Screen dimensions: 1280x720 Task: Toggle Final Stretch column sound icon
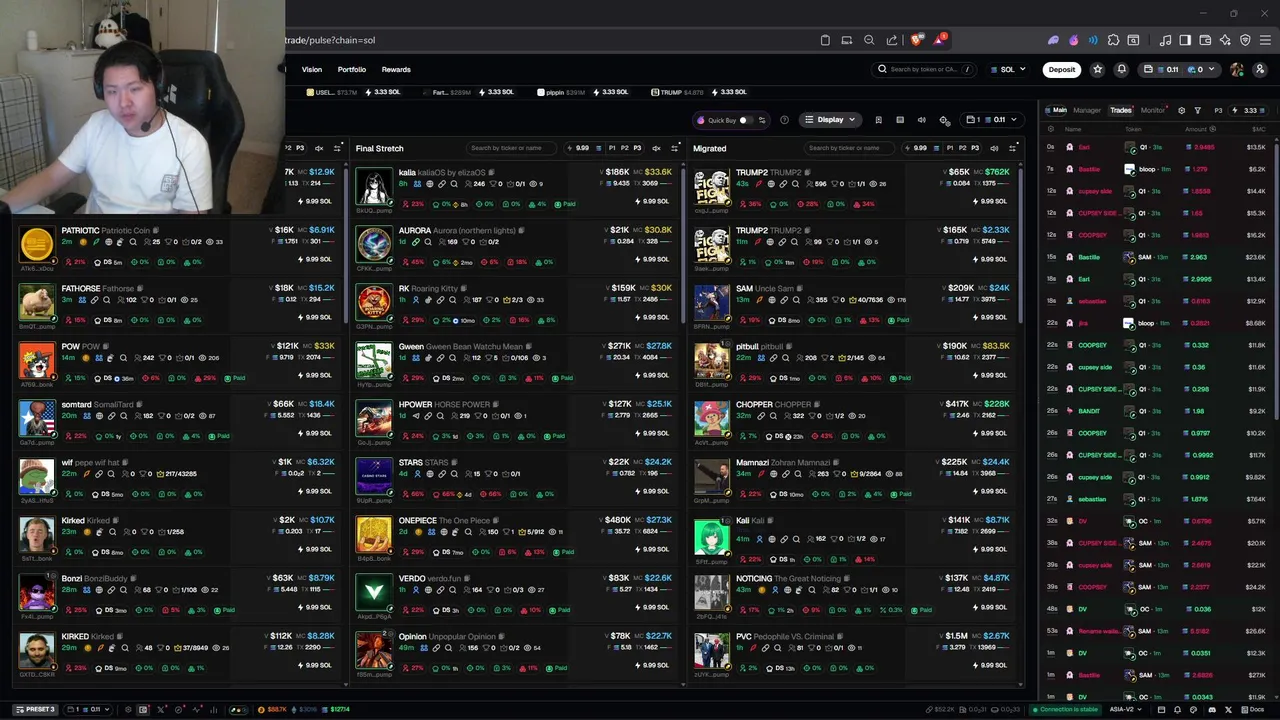coord(657,148)
